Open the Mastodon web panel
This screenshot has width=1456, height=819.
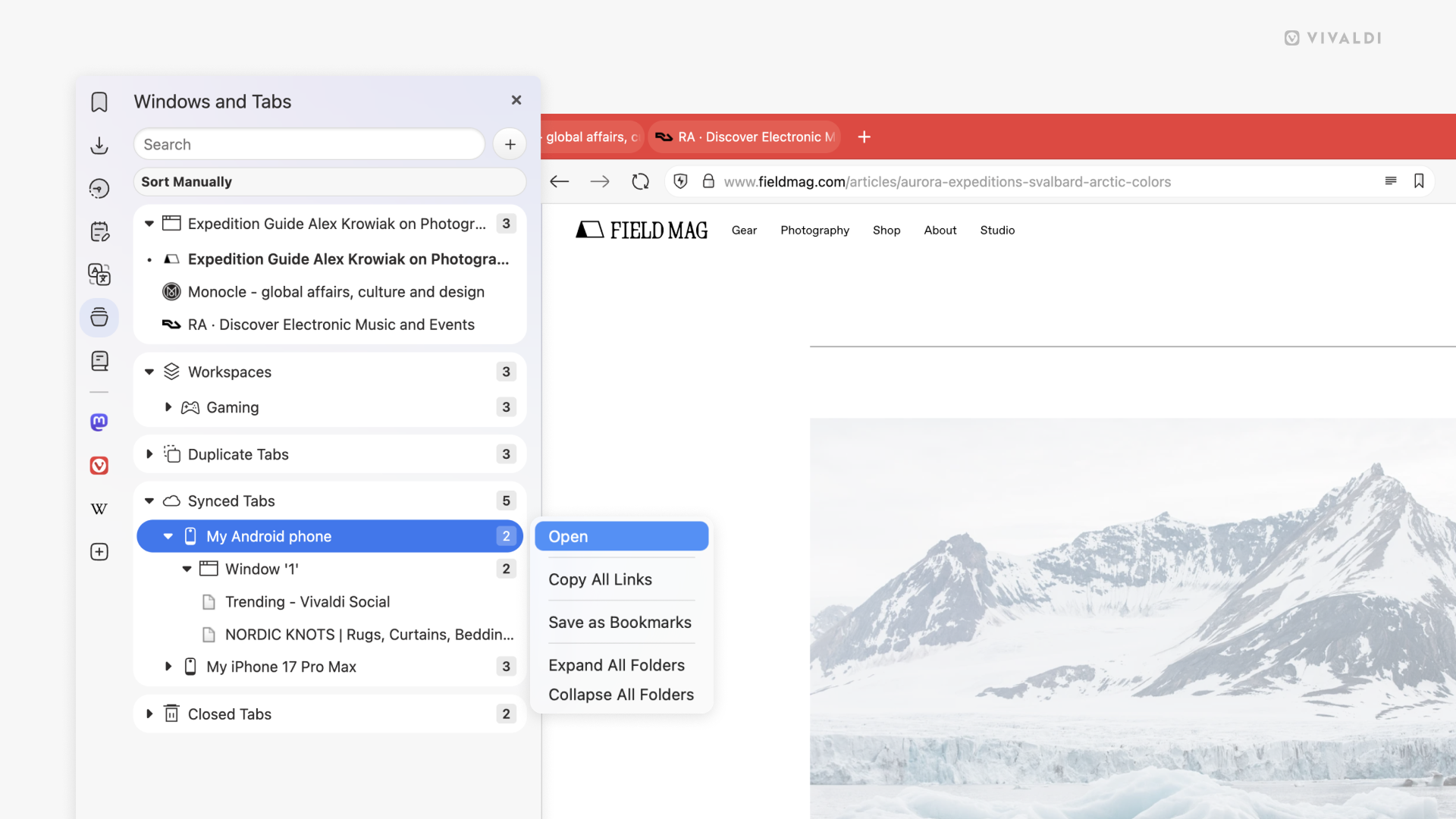[x=99, y=422]
